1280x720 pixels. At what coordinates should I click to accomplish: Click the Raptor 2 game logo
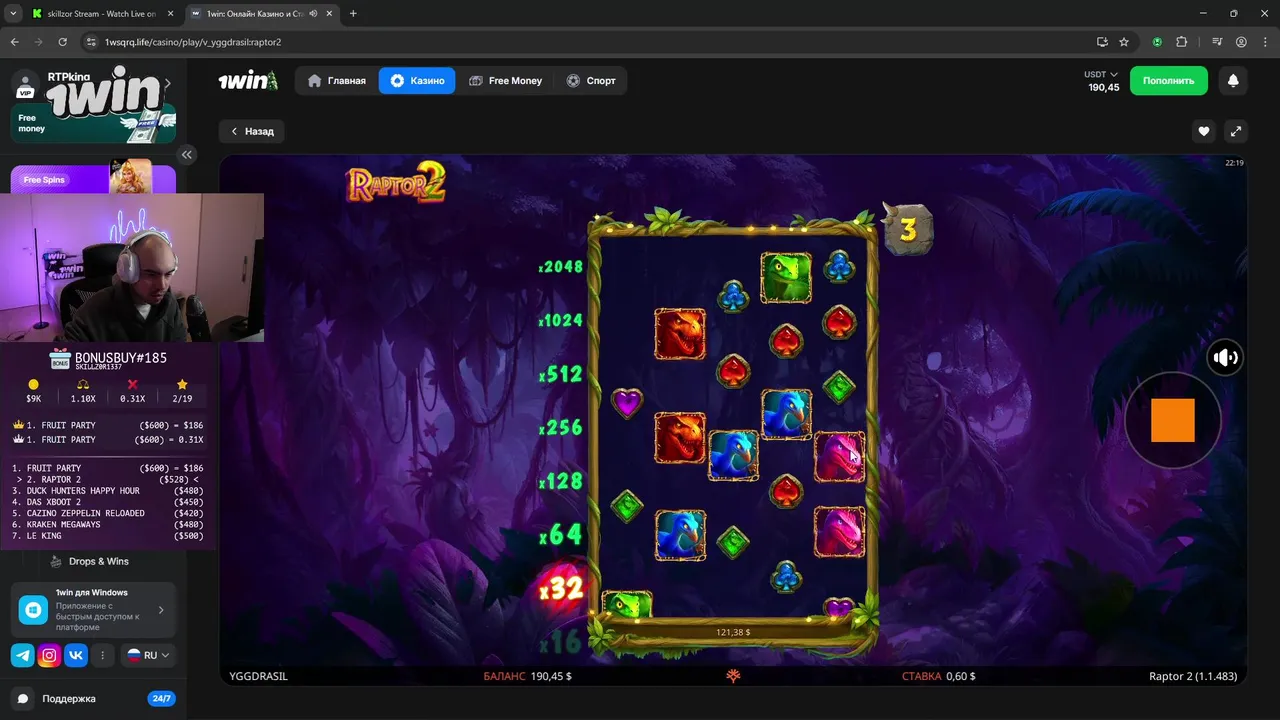[395, 184]
